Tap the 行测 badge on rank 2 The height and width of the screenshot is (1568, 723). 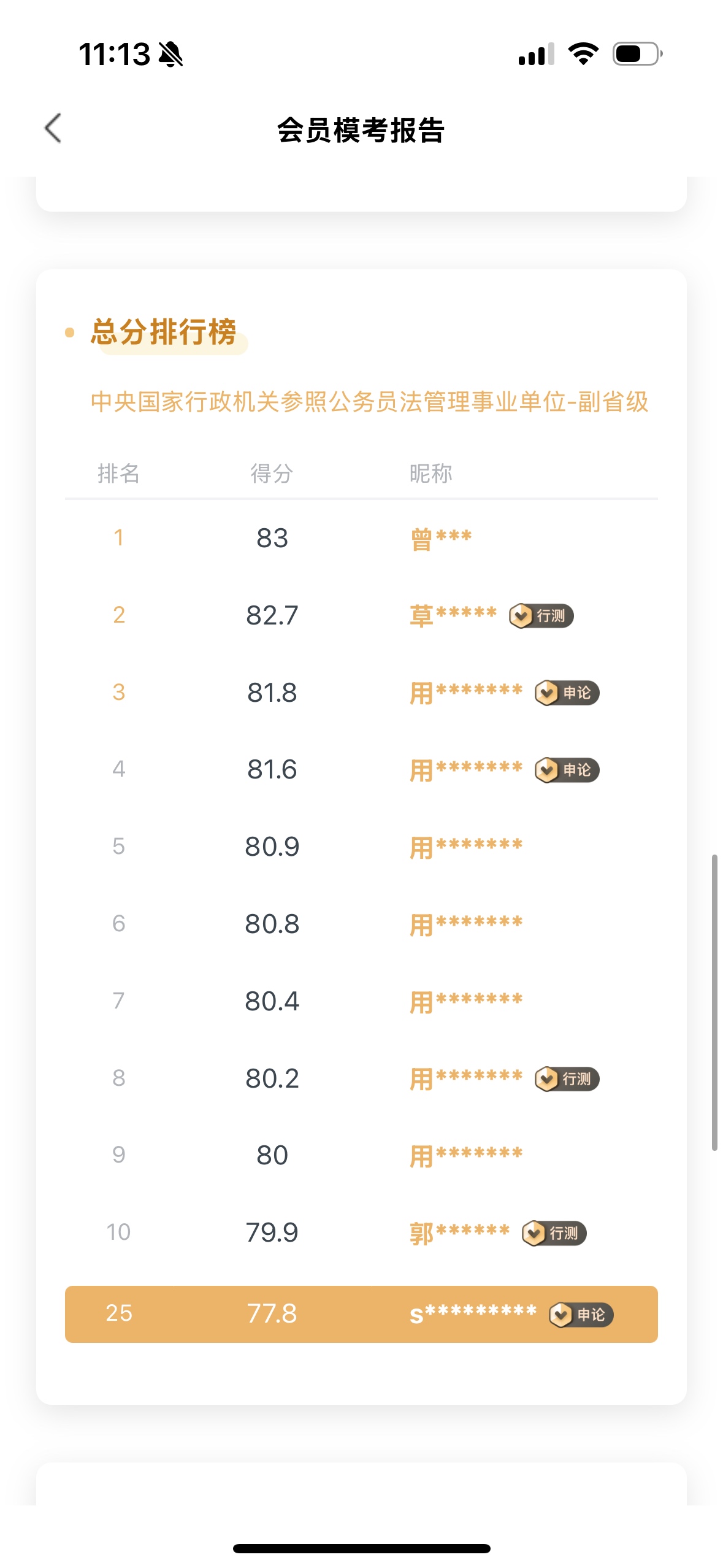pyautogui.click(x=541, y=615)
